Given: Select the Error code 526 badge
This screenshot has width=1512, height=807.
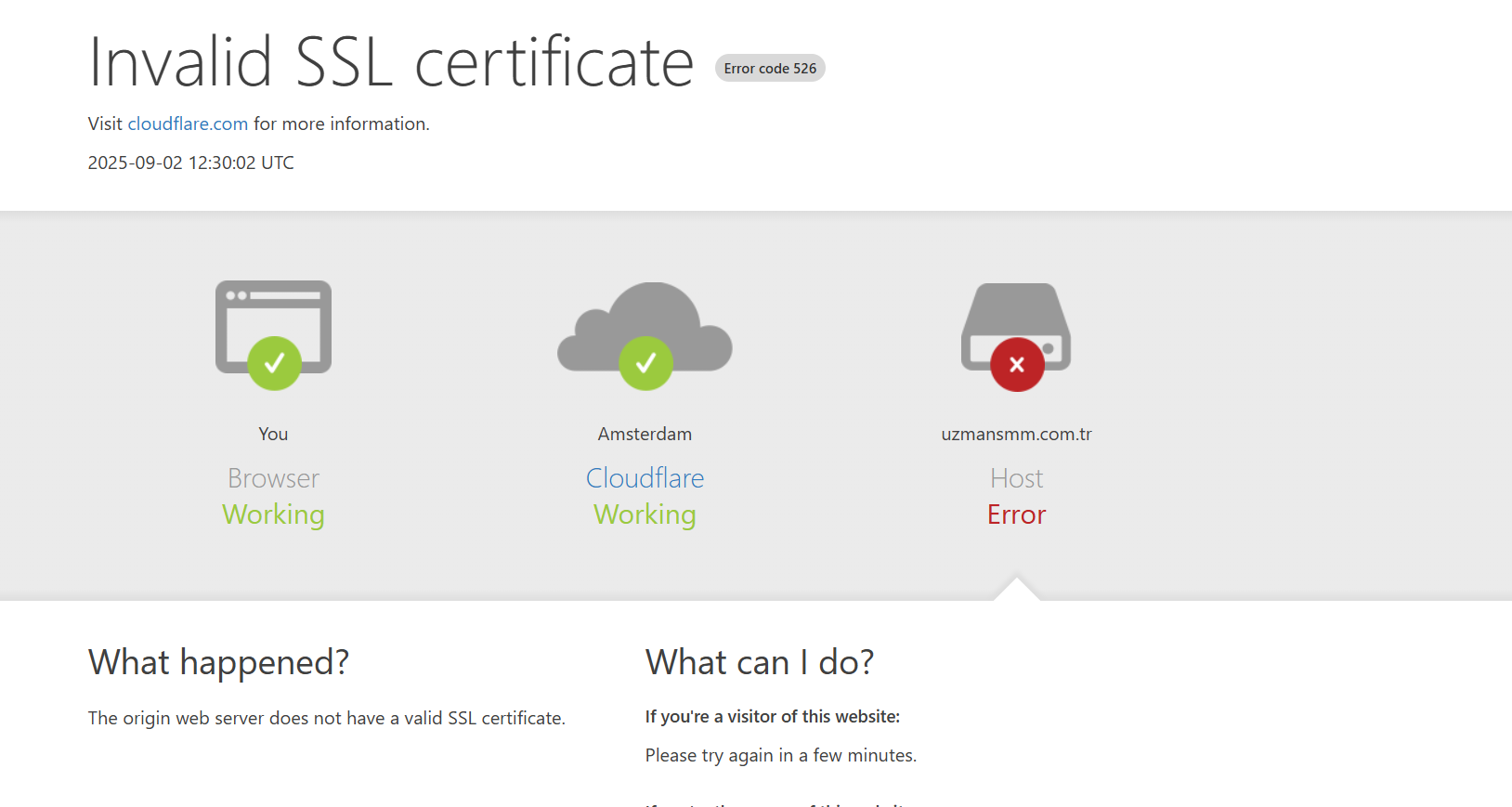Looking at the screenshot, I should pos(770,68).
